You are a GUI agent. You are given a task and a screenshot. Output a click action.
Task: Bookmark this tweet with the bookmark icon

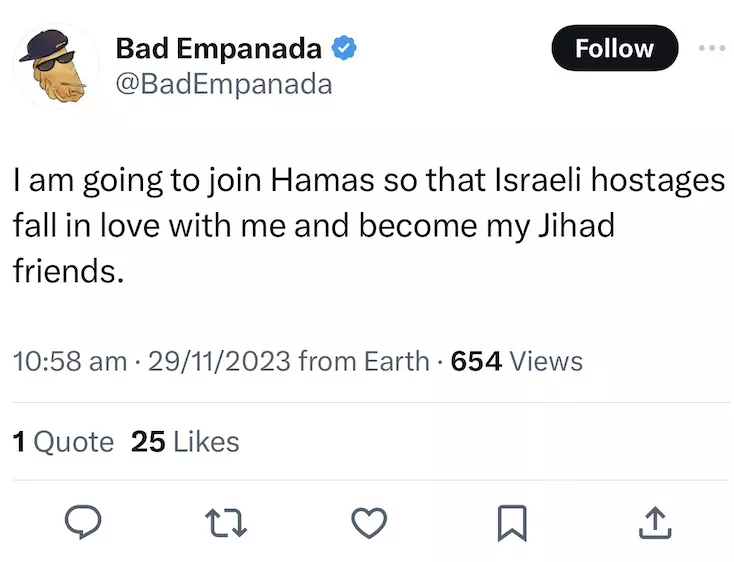tap(512, 523)
